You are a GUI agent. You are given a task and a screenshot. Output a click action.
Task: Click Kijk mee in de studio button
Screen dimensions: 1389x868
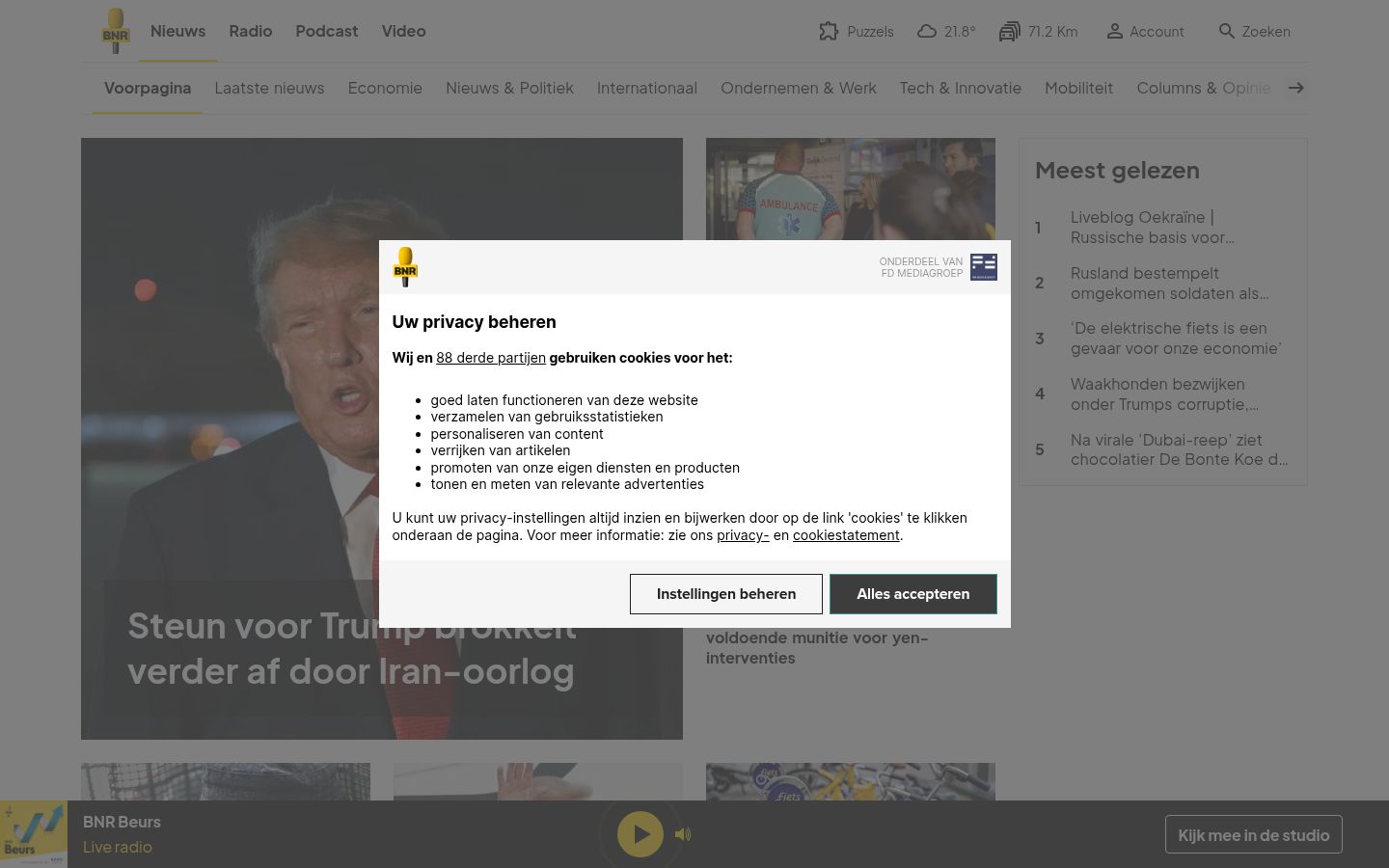coord(1254,834)
